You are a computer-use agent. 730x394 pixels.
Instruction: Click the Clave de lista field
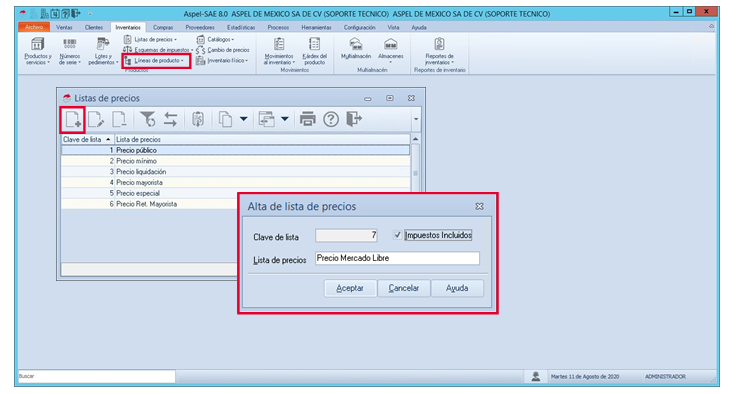(x=346, y=235)
